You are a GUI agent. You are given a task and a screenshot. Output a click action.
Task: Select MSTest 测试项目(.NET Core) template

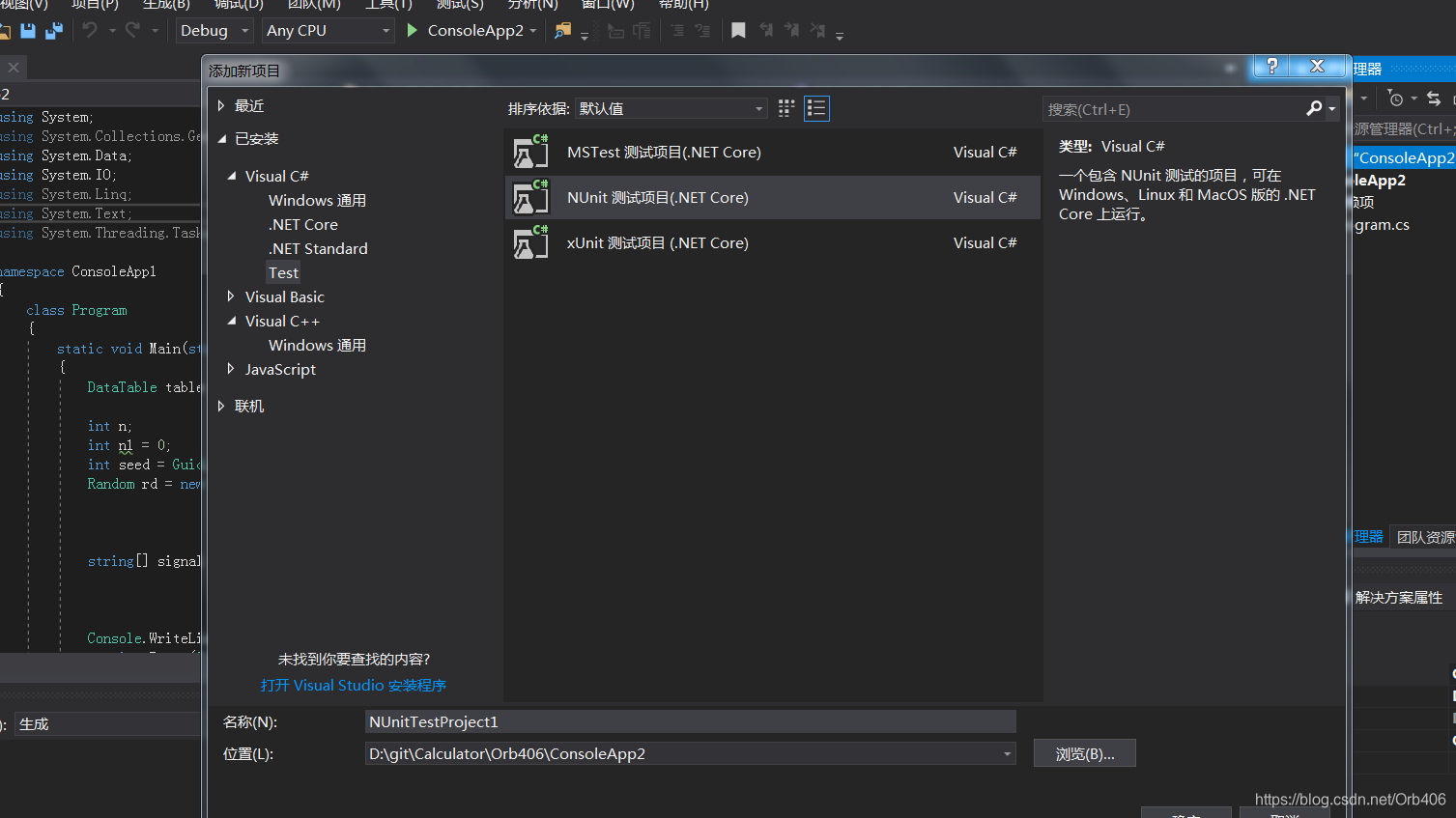(773, 153)
